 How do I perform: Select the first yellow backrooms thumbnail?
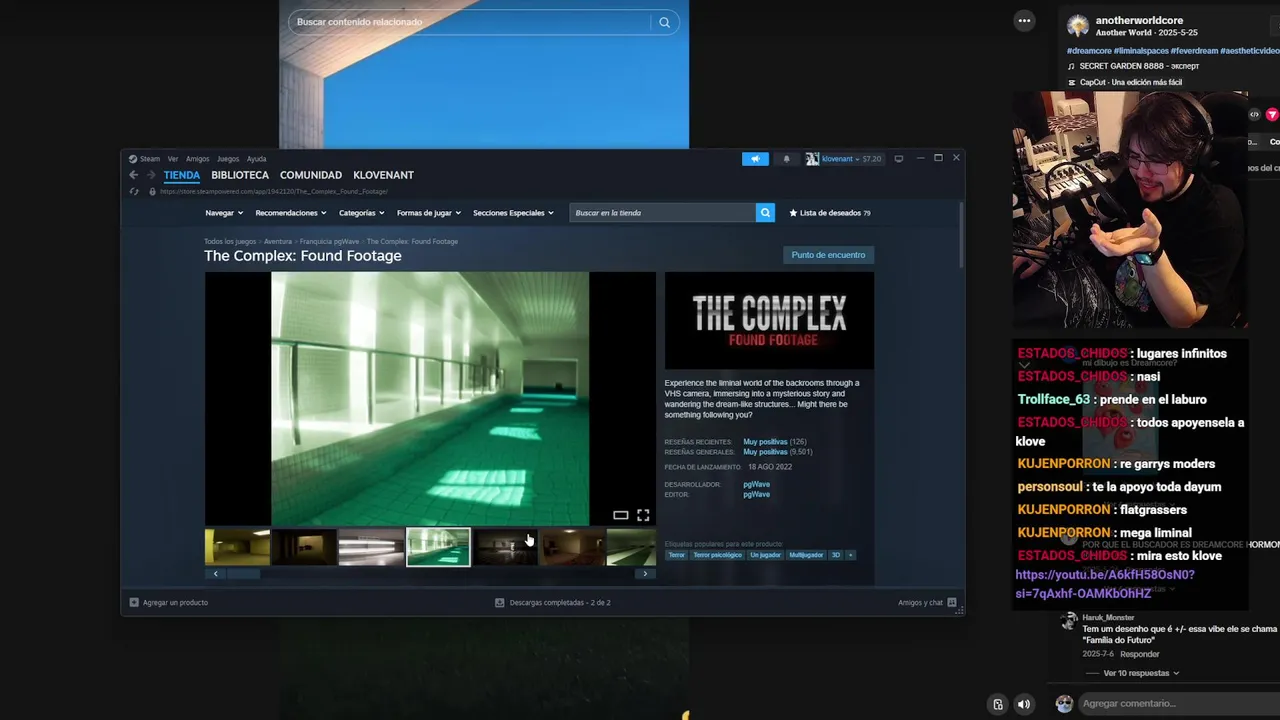pos(237,547)
